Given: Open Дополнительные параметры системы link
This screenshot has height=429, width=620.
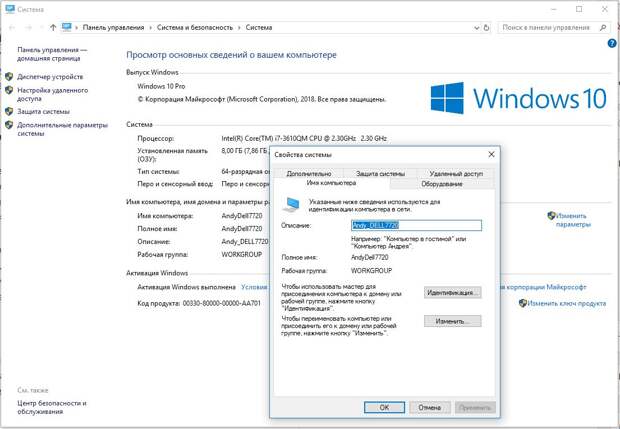Looking at the screenshot, I should pos(62,129).
